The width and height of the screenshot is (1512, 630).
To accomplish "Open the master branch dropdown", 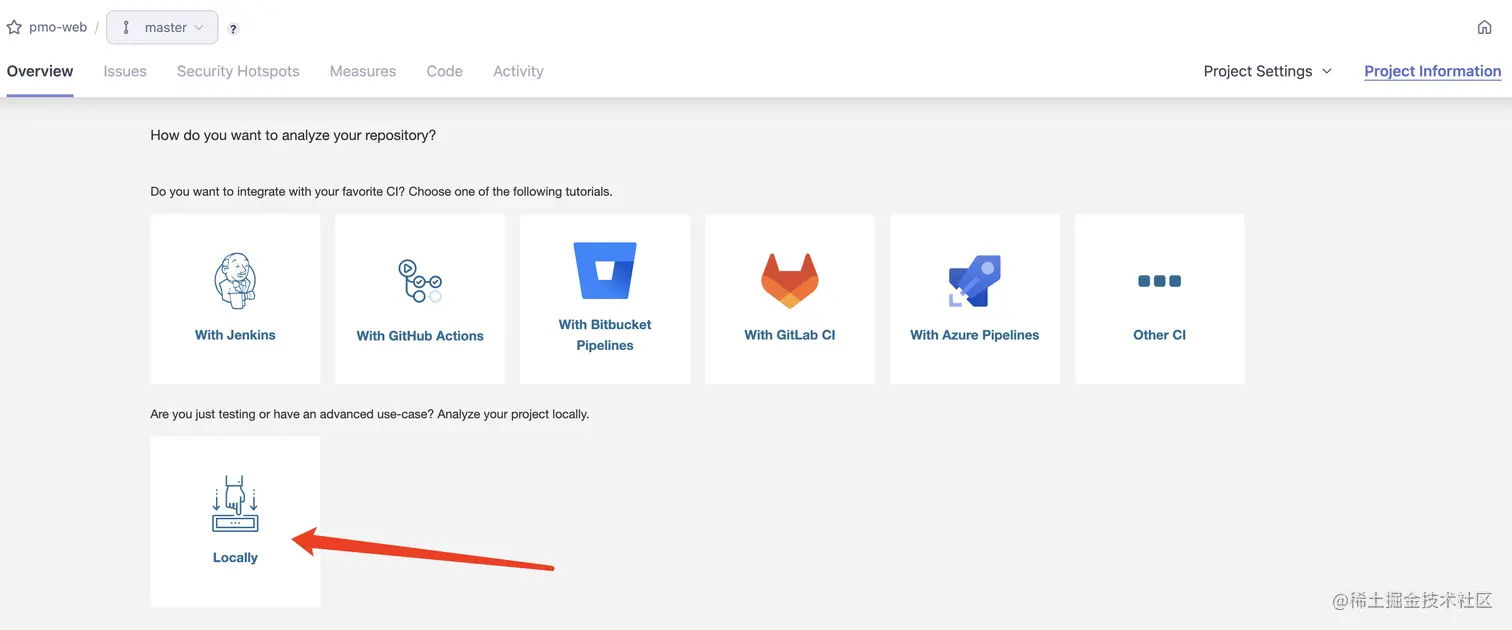I will pyautogui.click(x=162, y=28).
